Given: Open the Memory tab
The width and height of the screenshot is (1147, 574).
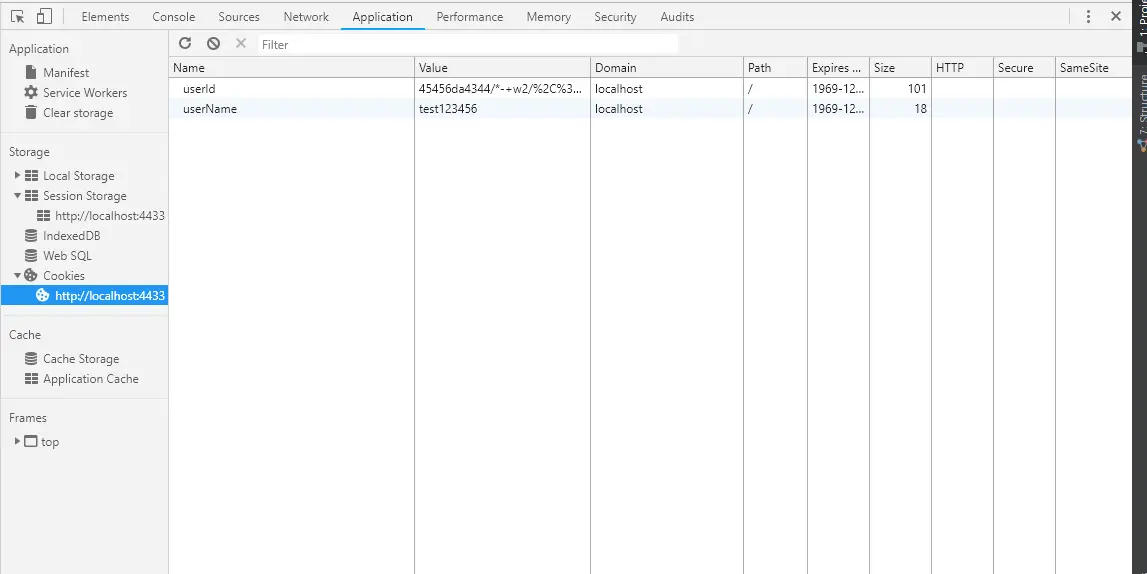Looking at the screenshot, I should click(x=549, y=16).
